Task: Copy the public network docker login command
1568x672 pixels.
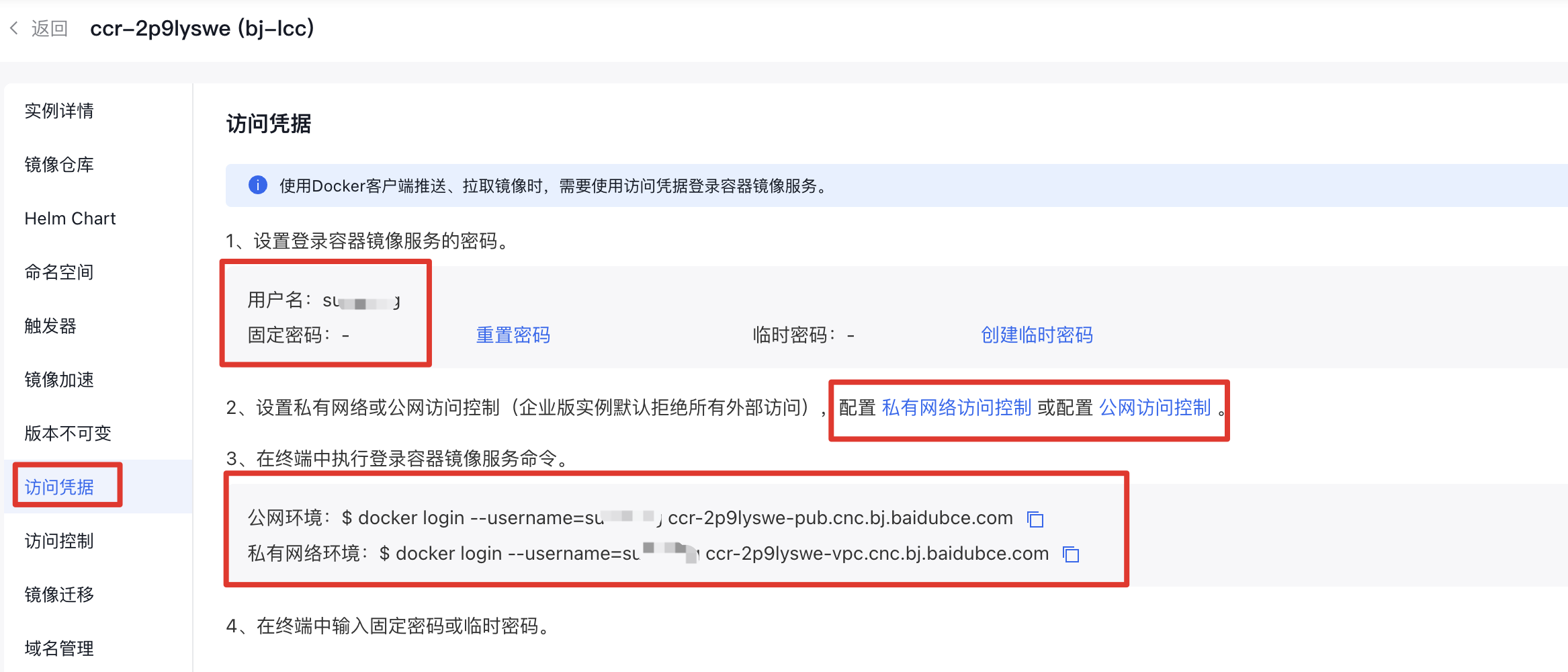Action: 1035,519
